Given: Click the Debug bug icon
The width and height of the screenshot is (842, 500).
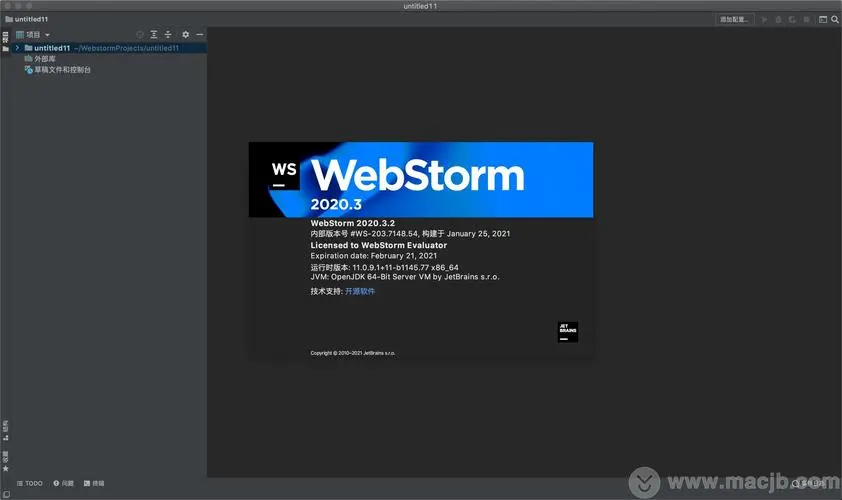Looking at the screenshot, I should coord(778,19).
